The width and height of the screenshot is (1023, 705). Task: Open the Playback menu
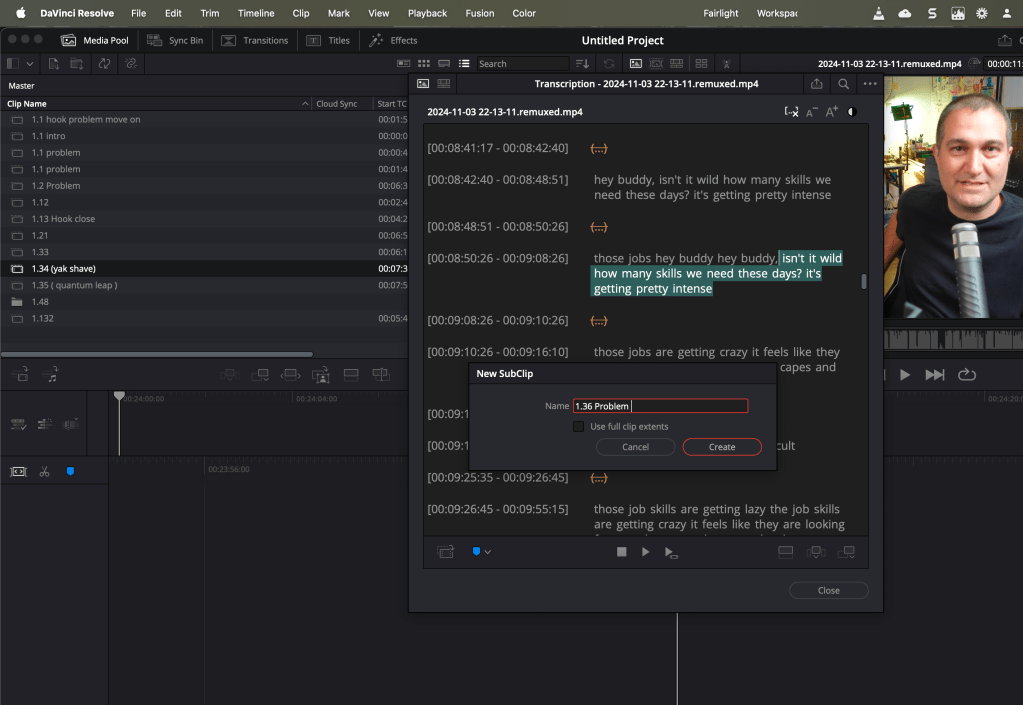(x=427, y=13)
